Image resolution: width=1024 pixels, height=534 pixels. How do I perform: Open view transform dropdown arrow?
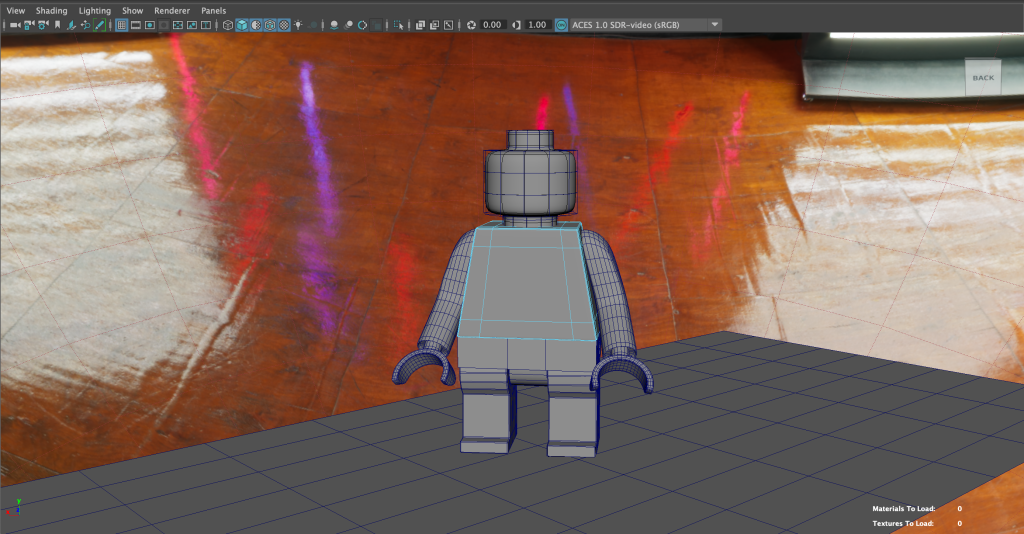[x=714, y=25]
